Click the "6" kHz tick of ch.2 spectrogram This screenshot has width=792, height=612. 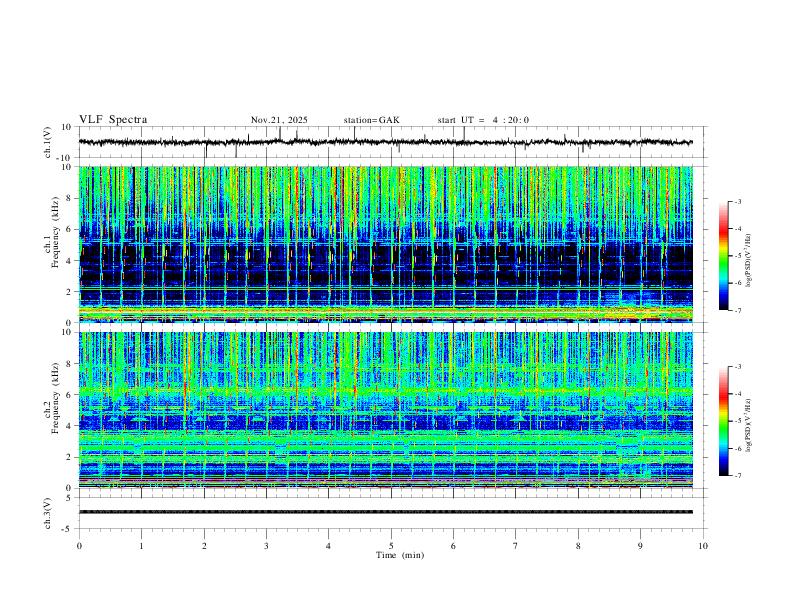70,395
